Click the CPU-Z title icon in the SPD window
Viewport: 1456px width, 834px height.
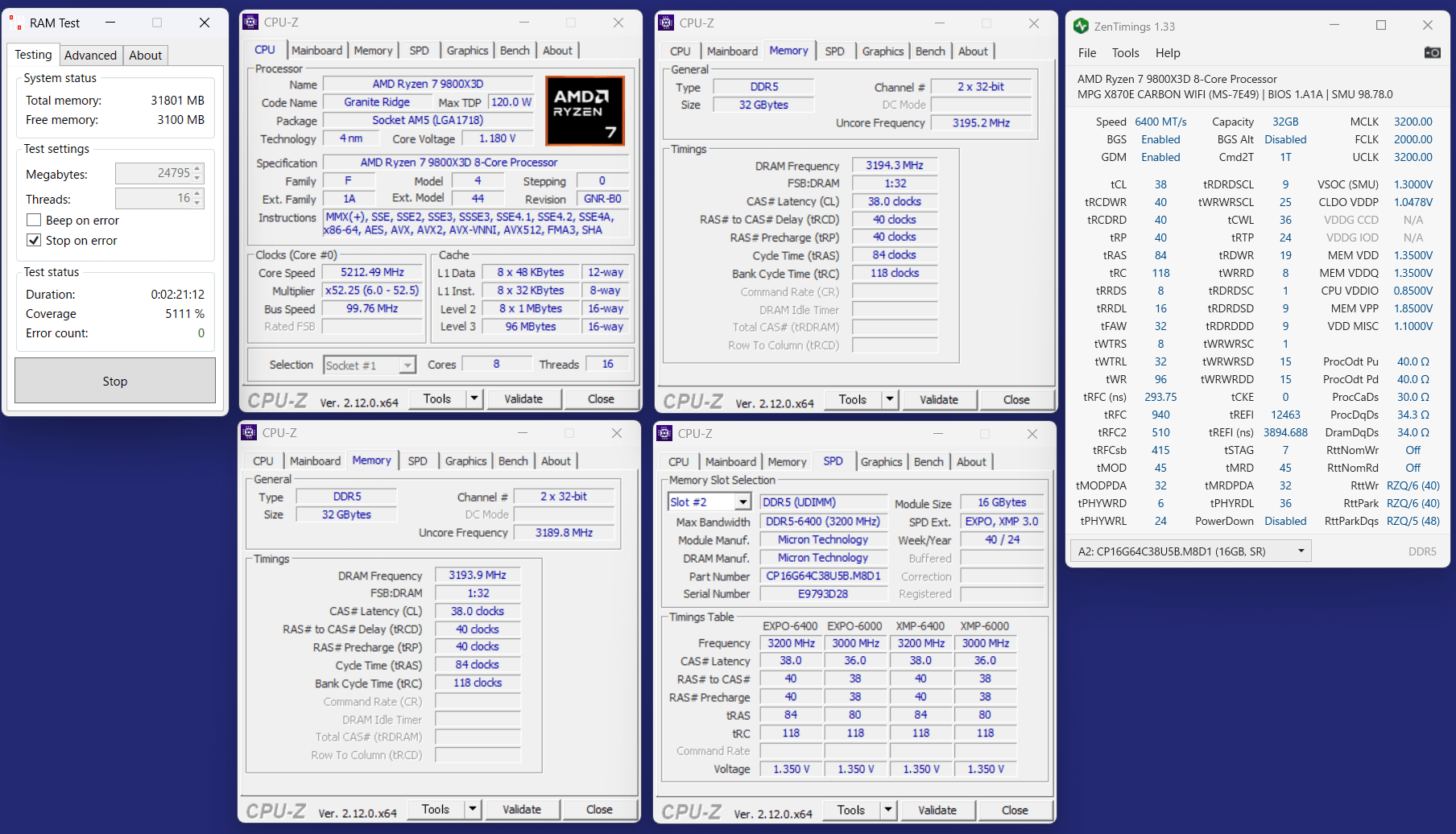664,433
